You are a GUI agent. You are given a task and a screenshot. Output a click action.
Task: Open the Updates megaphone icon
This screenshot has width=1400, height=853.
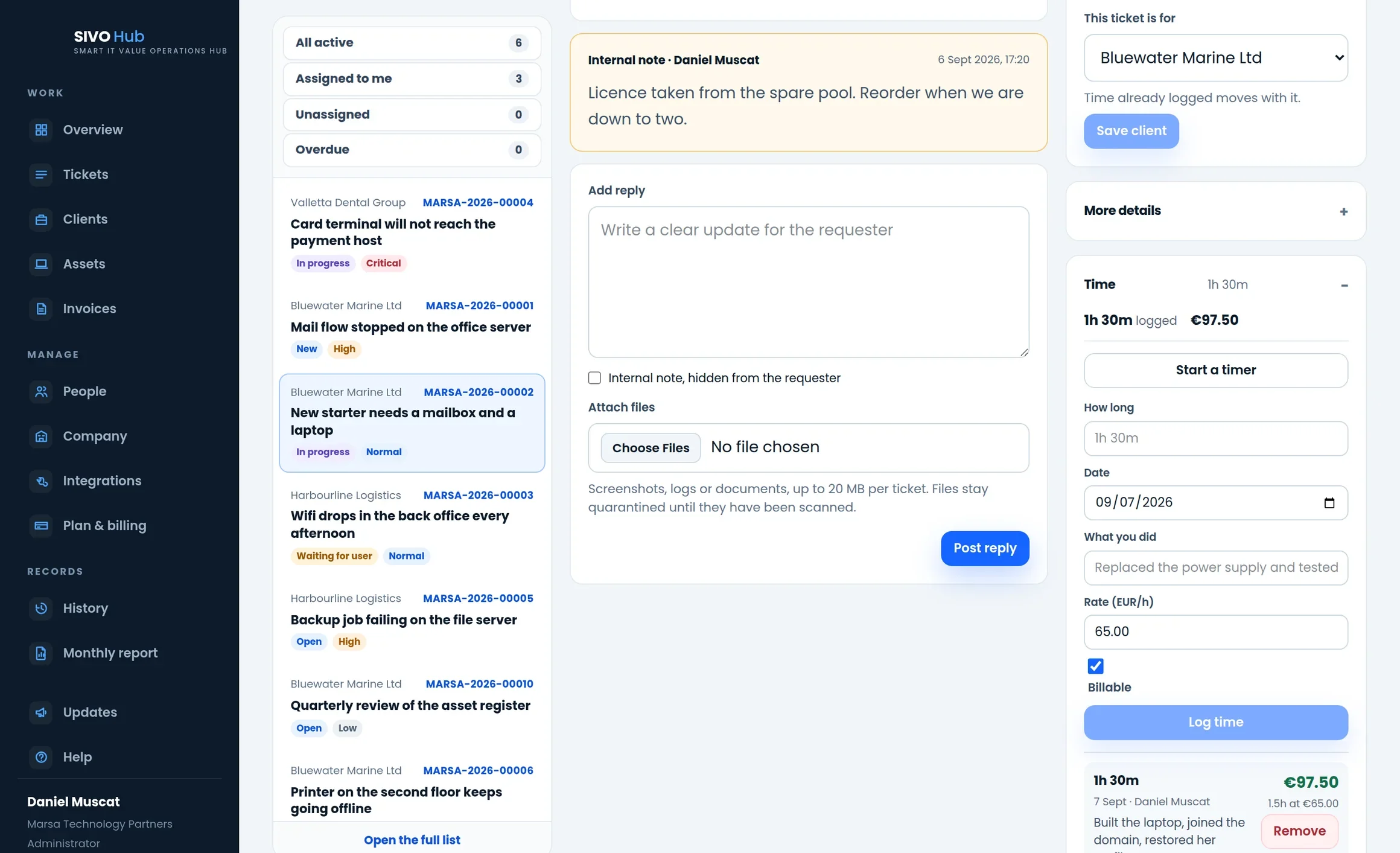coord(41,712)
